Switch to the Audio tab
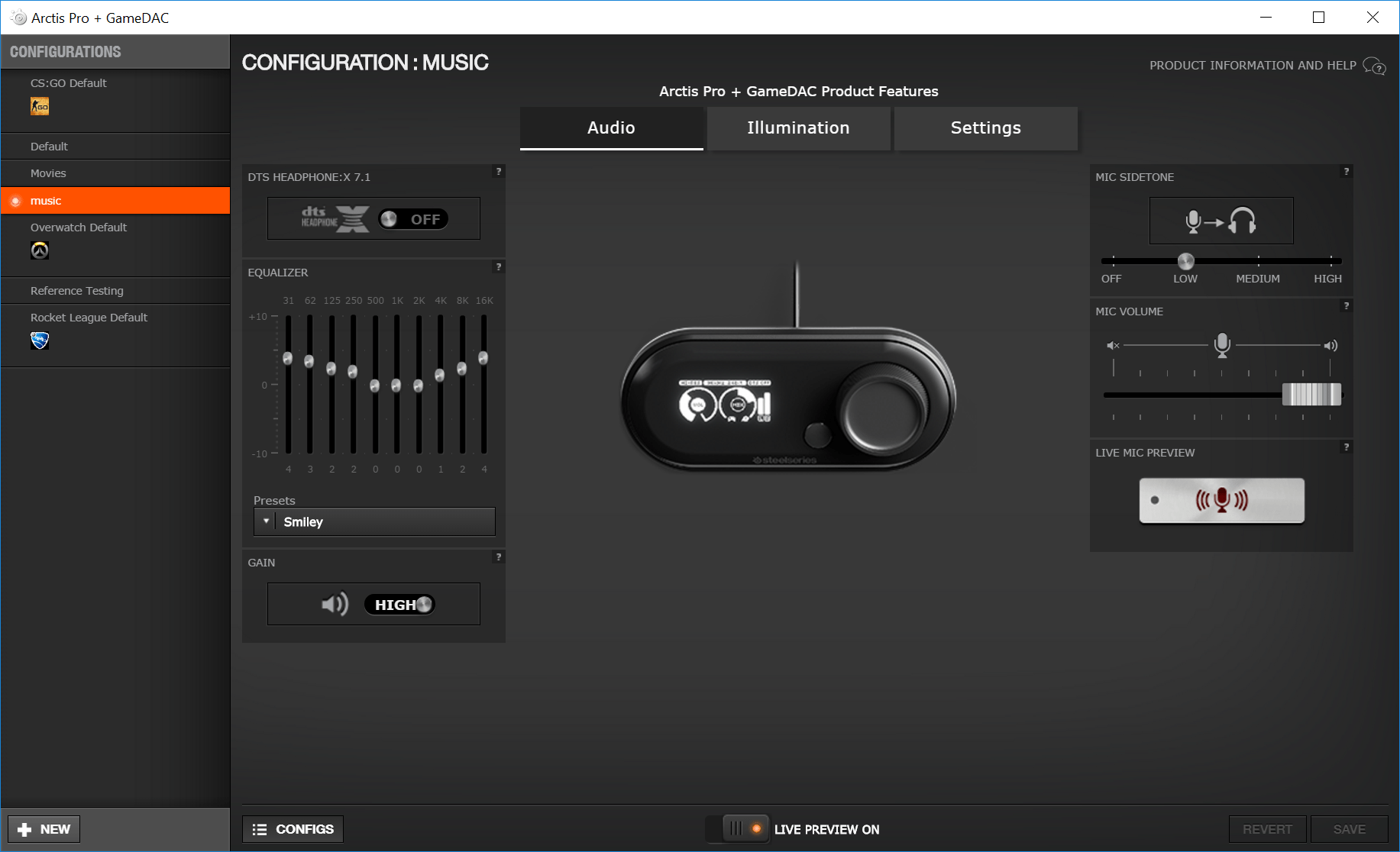 611,128
